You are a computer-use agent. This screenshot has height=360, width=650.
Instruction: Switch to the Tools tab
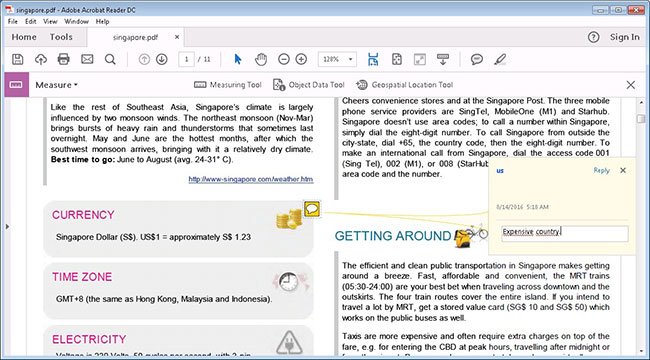(61, 37)
